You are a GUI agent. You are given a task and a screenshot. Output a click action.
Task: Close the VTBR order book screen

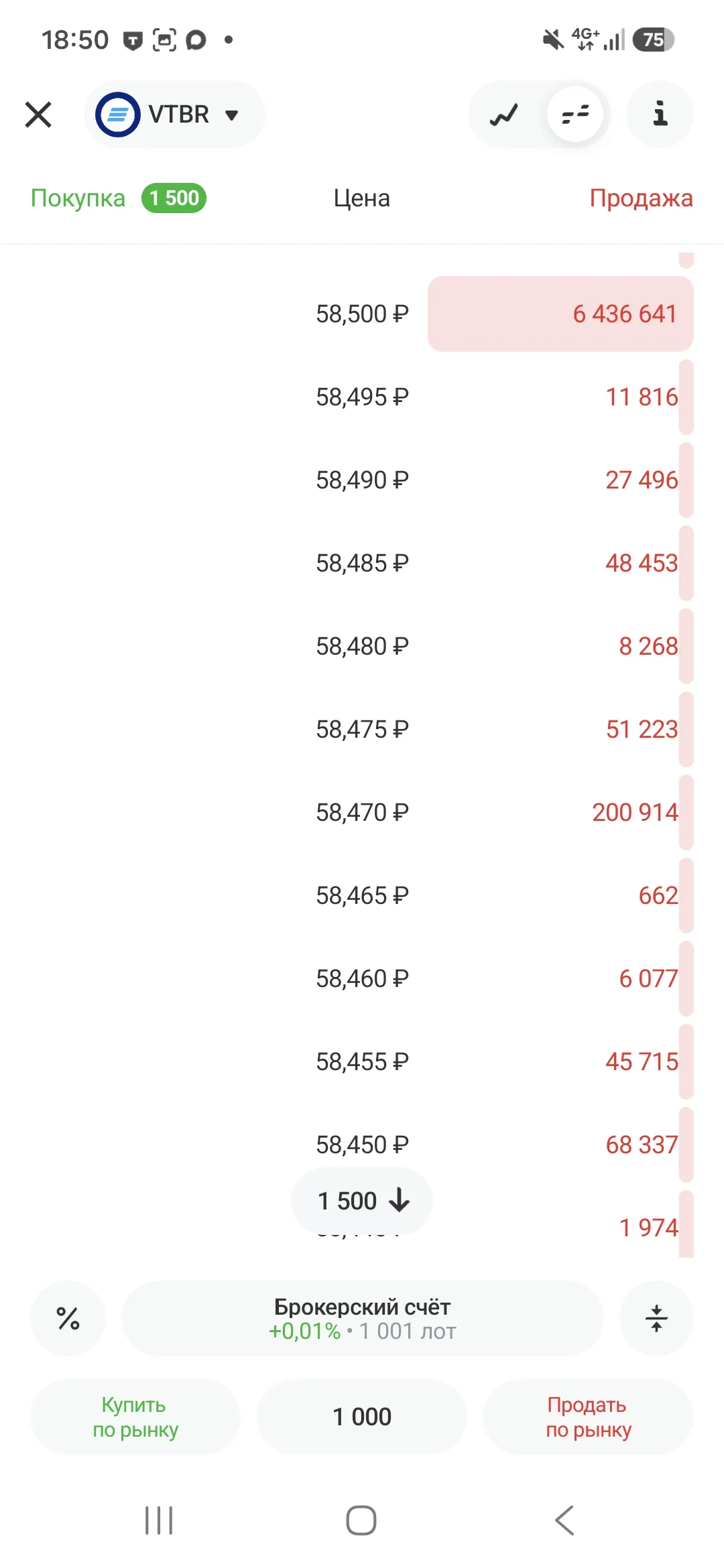(38, 115)
